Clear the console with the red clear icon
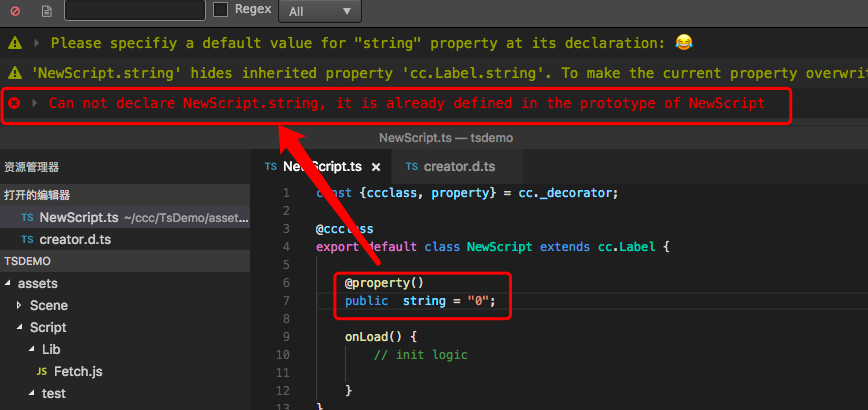The image size is (868, 410). (15, 11)
